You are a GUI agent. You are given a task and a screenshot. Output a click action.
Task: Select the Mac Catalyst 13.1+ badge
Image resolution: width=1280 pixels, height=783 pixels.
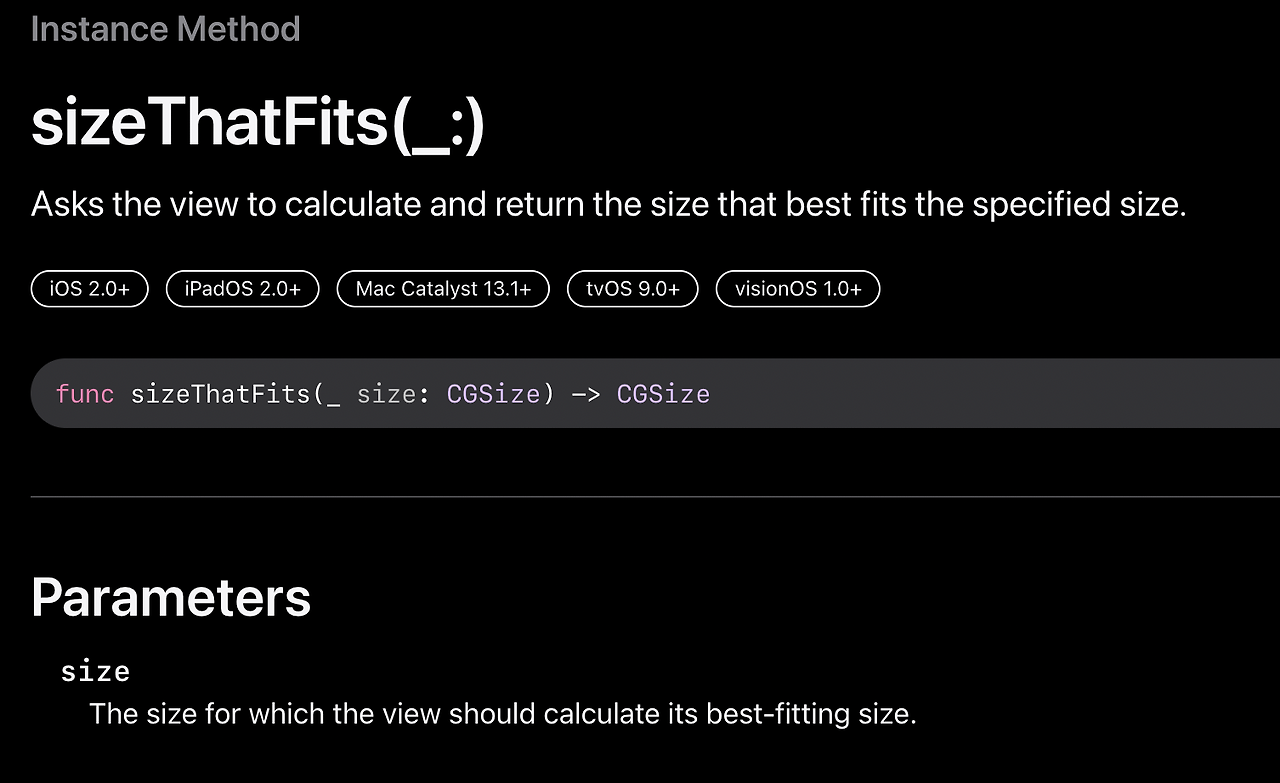click(443, 289)
